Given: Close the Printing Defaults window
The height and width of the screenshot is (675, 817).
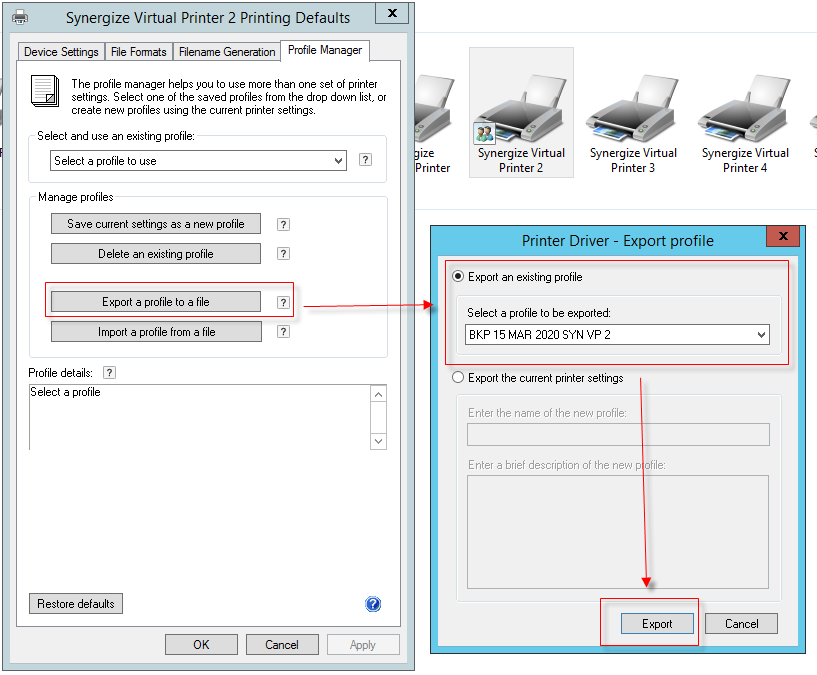Looking at the screenshot, I should 392,13.
